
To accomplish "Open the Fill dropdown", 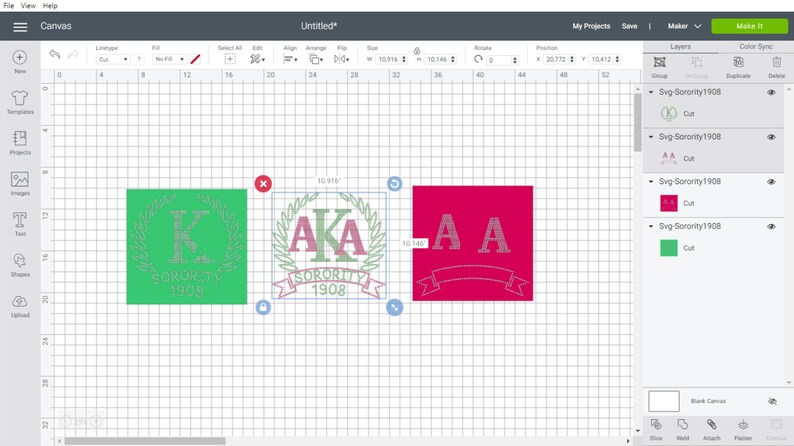I will (169, 59).
